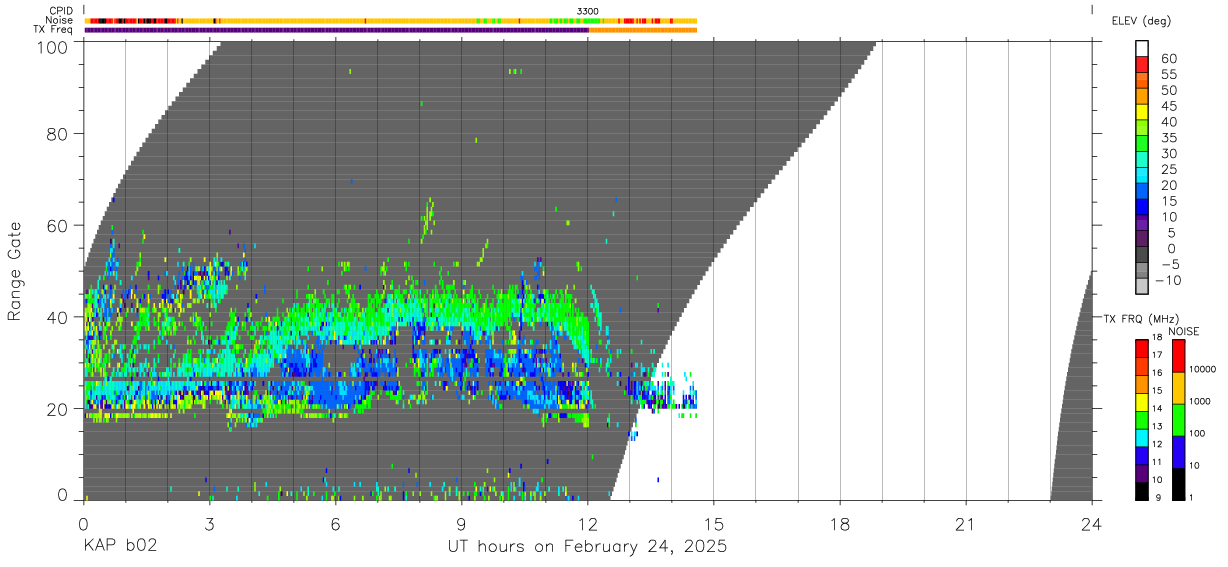Click the purple 5 degree elevation swatch
Viewport: 1228px width, 567px height.
(x=1142, y=239)
